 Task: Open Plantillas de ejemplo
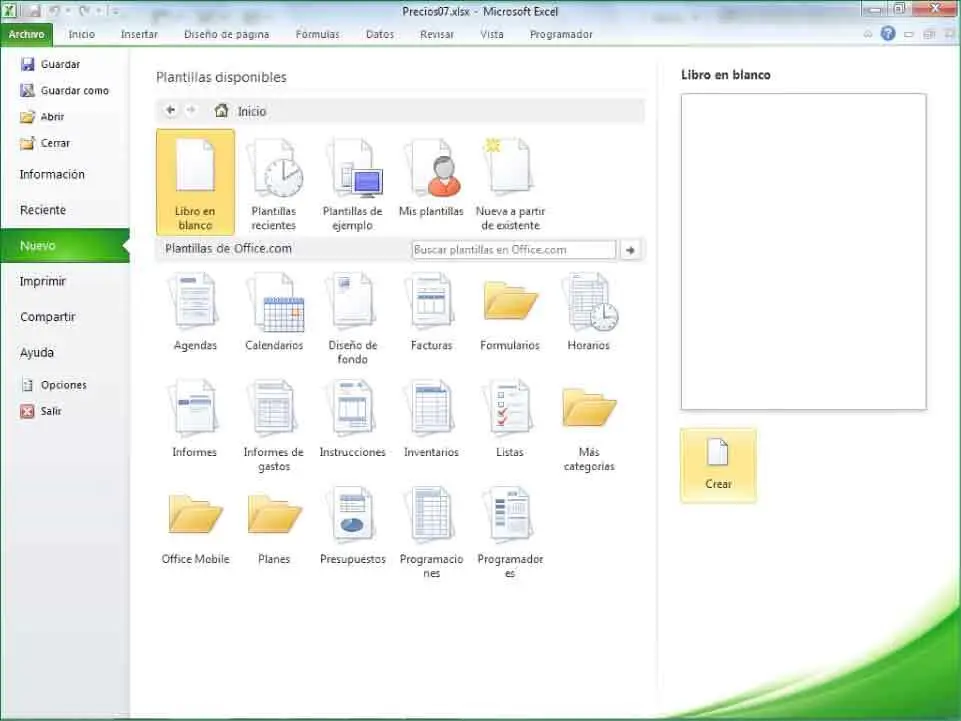click(x=352, y=183)
